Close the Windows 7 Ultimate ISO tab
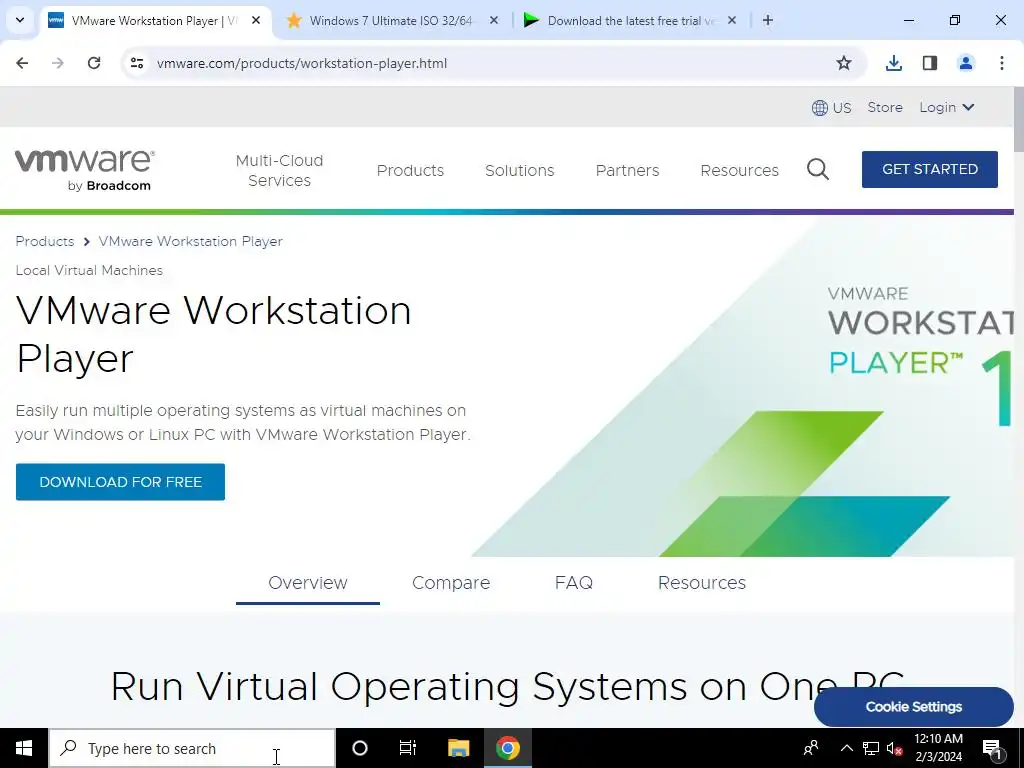 (x=494, y=20)
